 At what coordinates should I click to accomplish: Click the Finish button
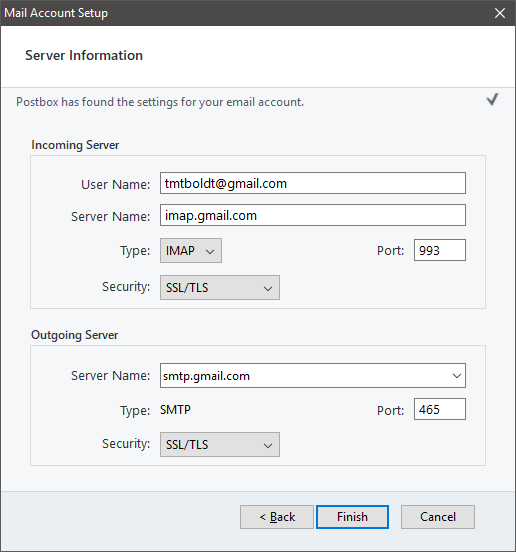click(x=352, y=517)
